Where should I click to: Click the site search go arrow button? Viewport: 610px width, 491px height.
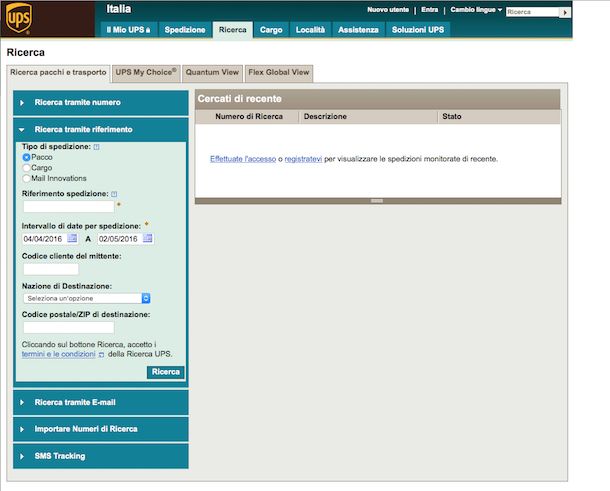click(565, 12)
